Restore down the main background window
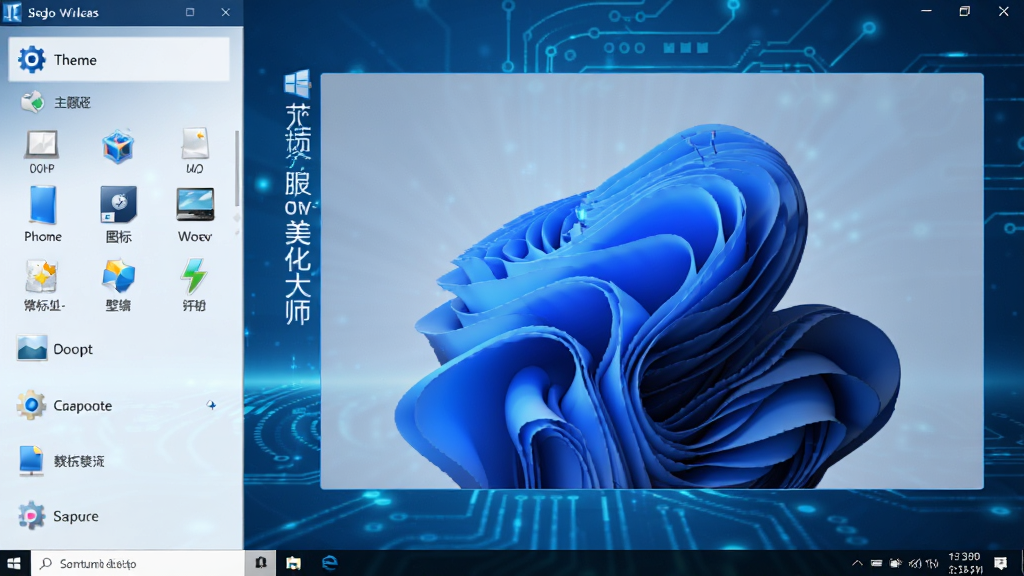 pyautogui.click(x=965, y=11)
